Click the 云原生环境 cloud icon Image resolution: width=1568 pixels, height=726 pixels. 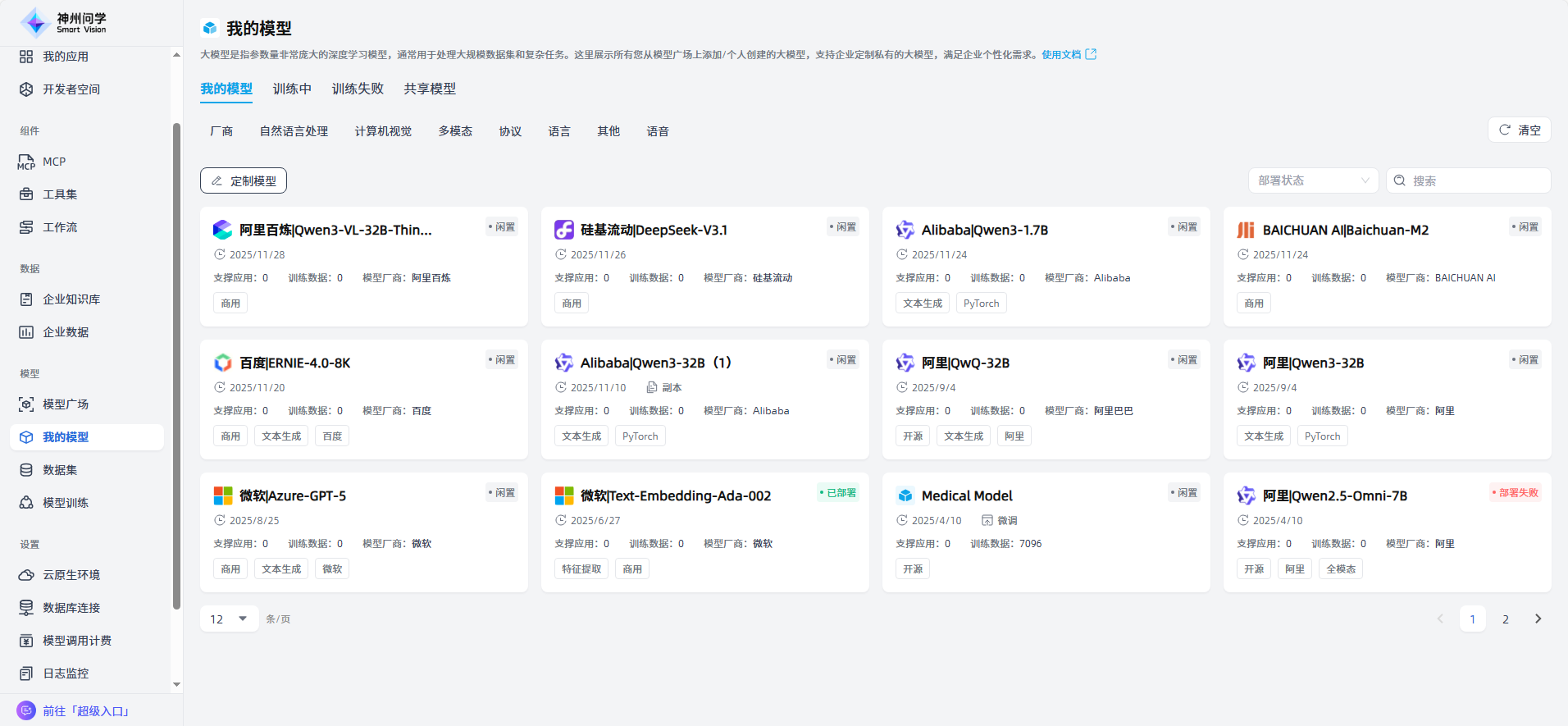click(x=26, y=575)
